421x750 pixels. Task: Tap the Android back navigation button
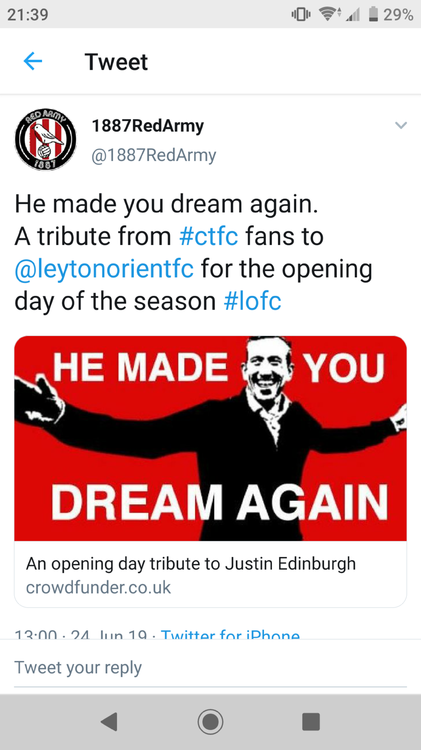click(109, 721)
